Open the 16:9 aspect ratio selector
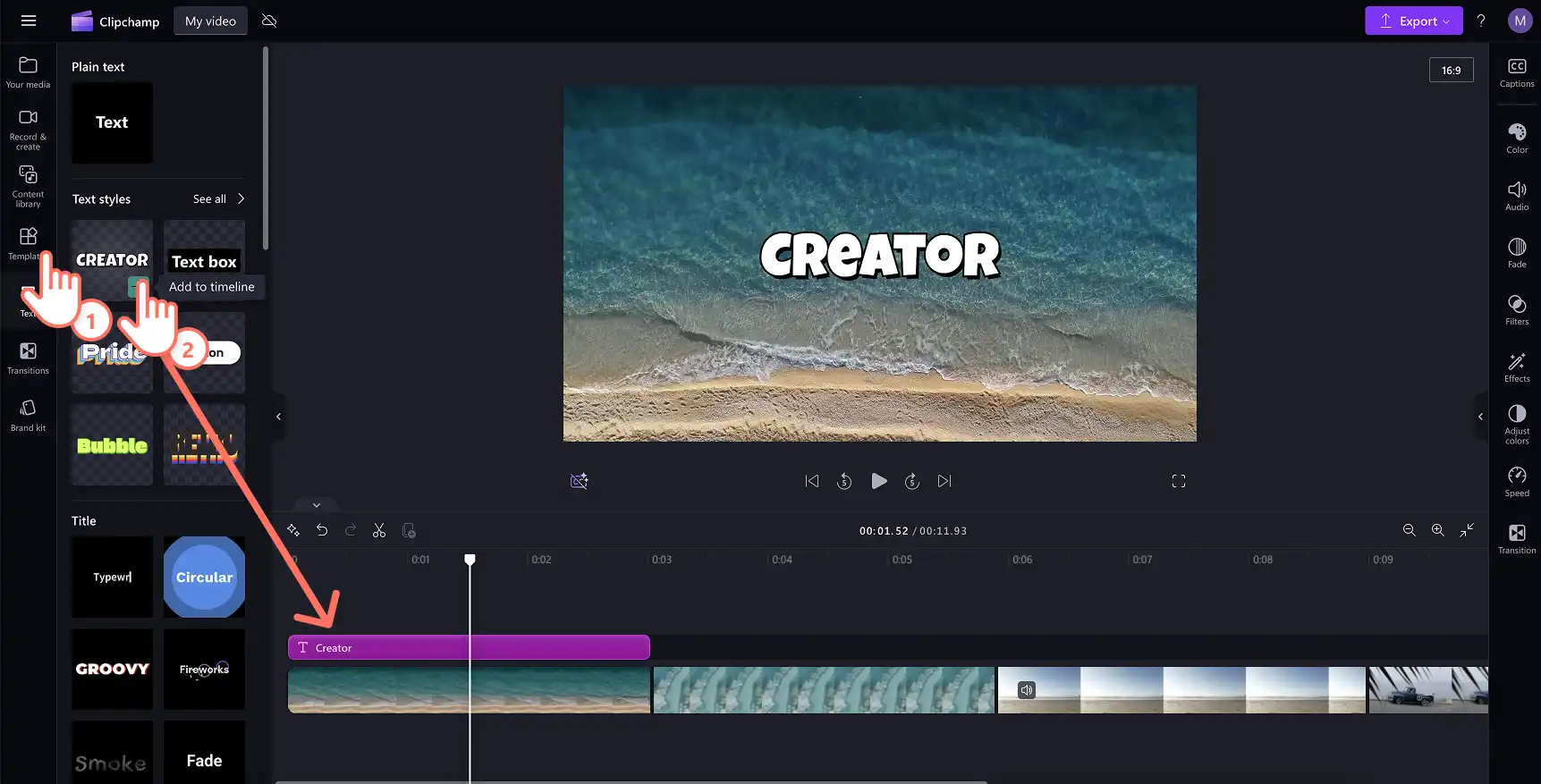Viewport: 1541px width, 784px height. click(x=1451, y=70)
